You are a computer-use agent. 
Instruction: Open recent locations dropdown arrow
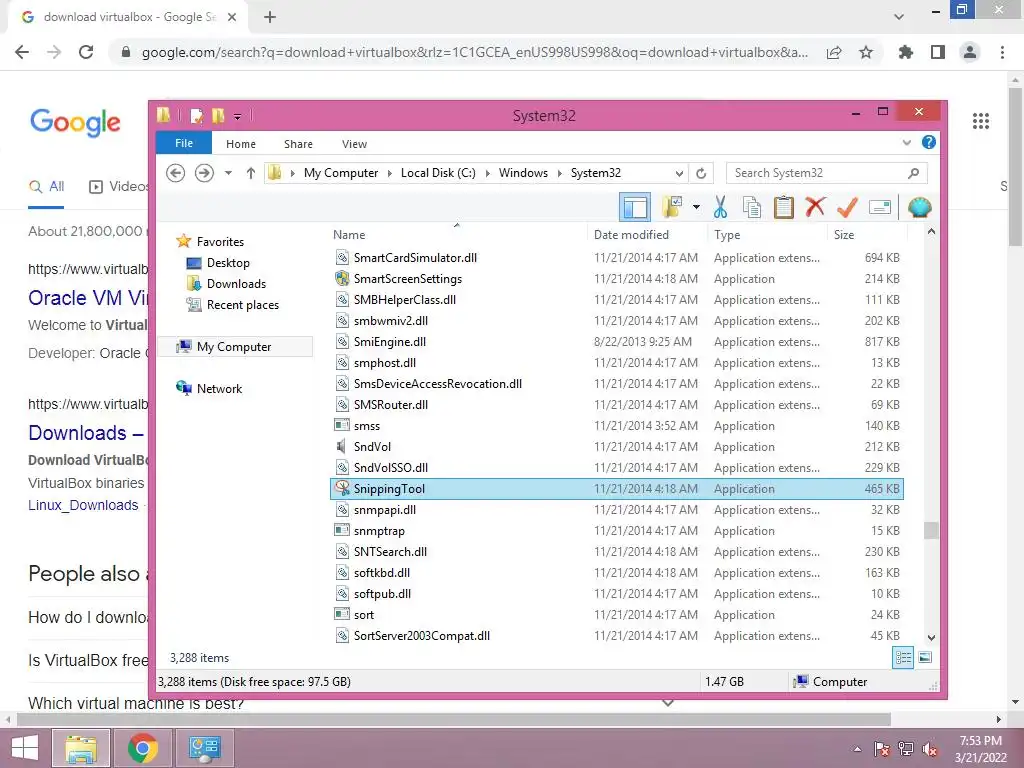[x=228, y=173]
